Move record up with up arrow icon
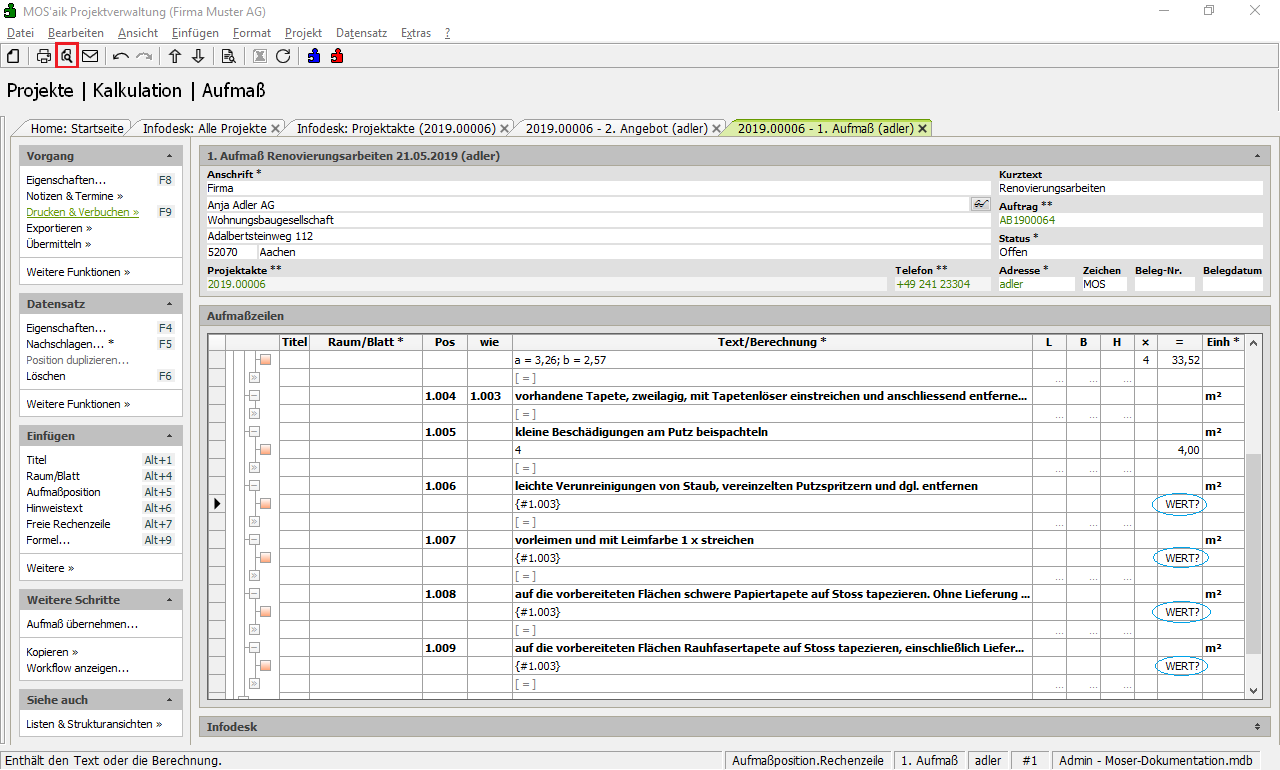Screen dimensions: 1280x770 pos(175,56)
